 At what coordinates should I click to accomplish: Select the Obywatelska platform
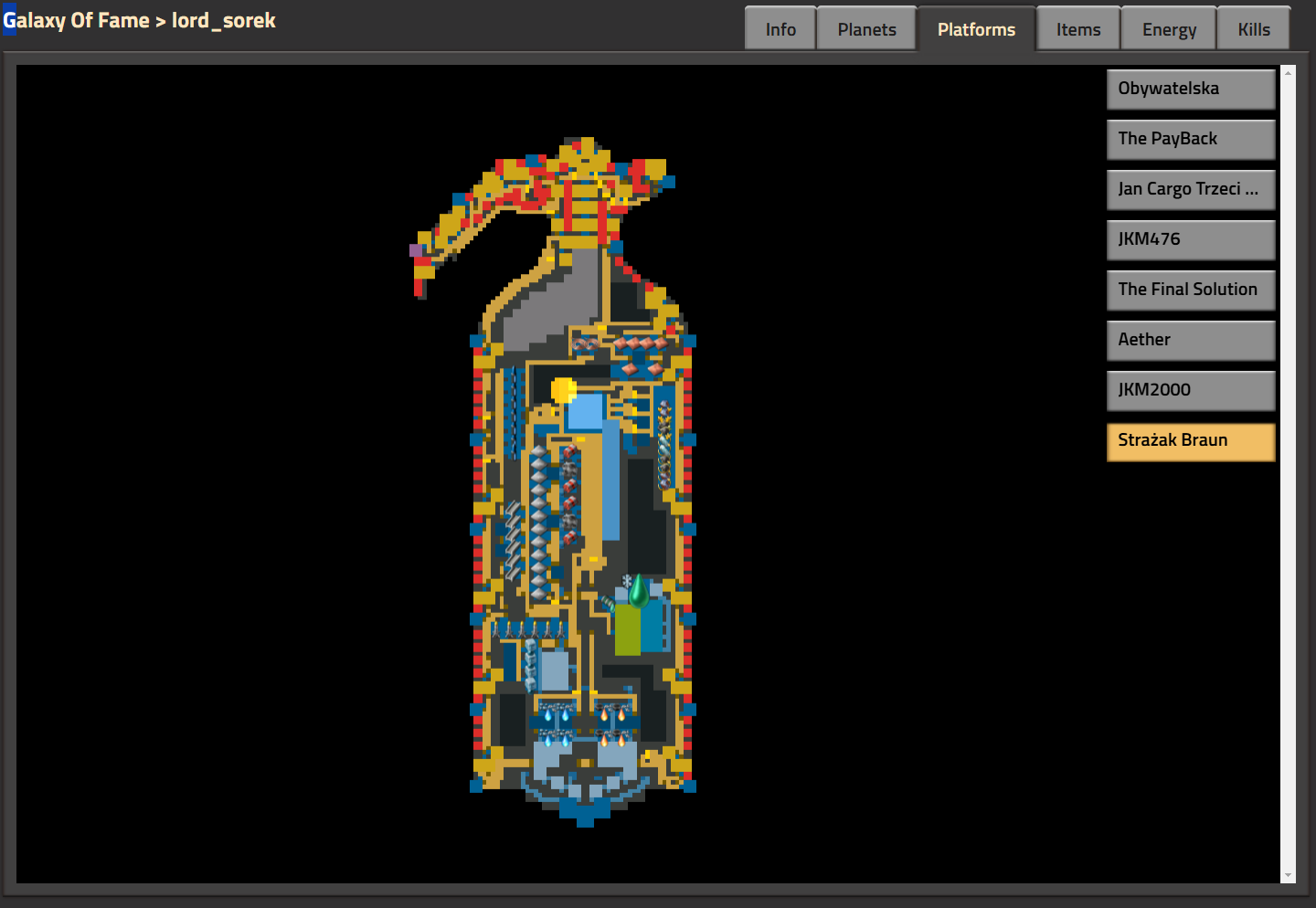tap(1191, 89)
